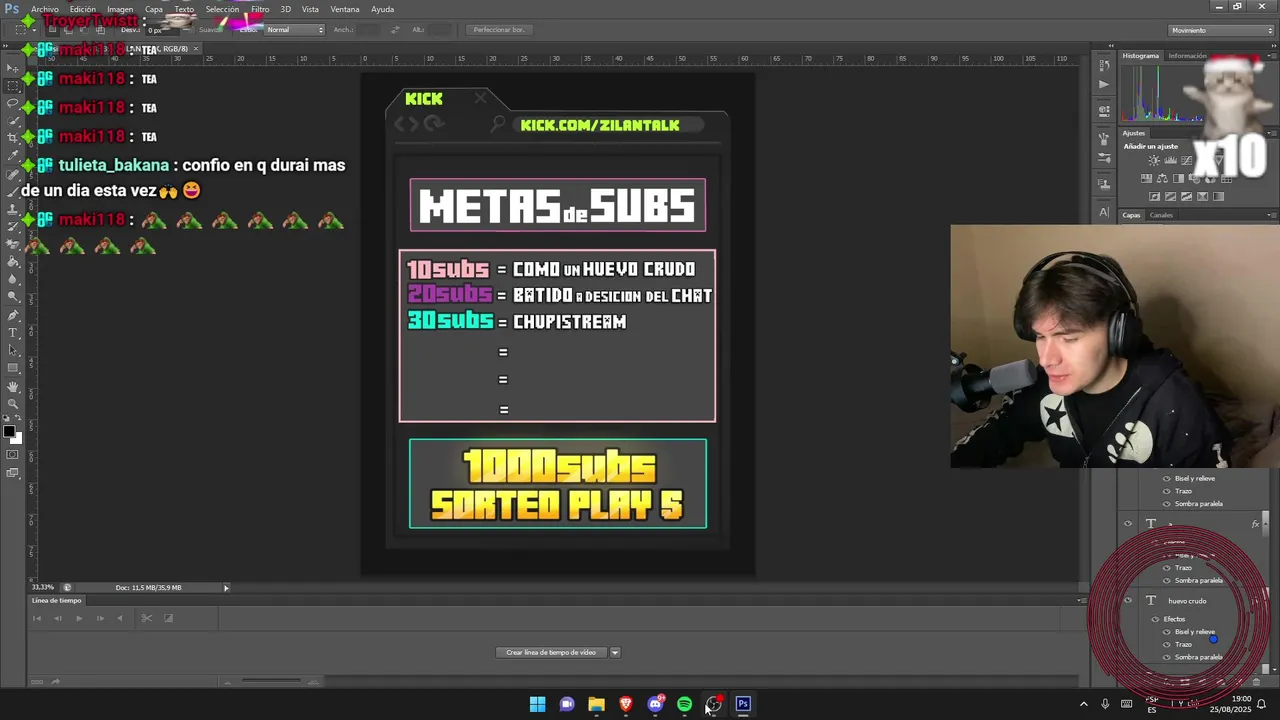1280x720 pixels.
Task: Open File Explorer from the taskbar
Action: [x=596, y=704]
